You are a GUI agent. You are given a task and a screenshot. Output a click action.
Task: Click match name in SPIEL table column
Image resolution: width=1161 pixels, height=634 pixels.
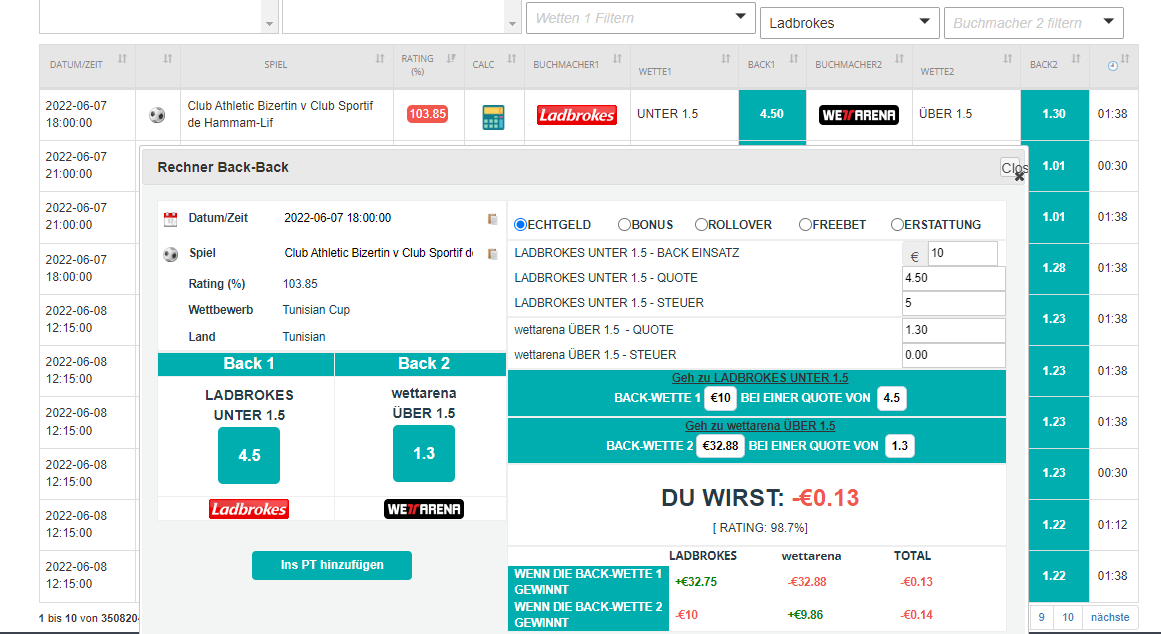pyautogui.click(x=281, y=114)
